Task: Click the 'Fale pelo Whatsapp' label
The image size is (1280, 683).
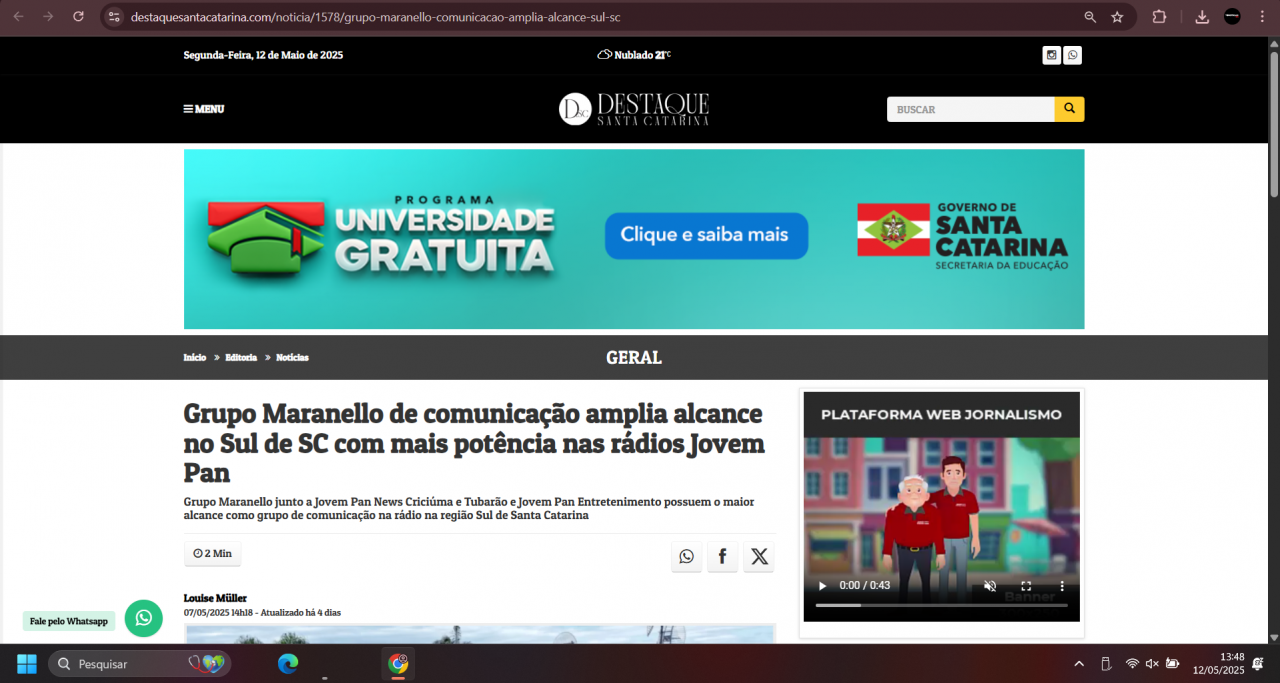Action: point(69,621)
